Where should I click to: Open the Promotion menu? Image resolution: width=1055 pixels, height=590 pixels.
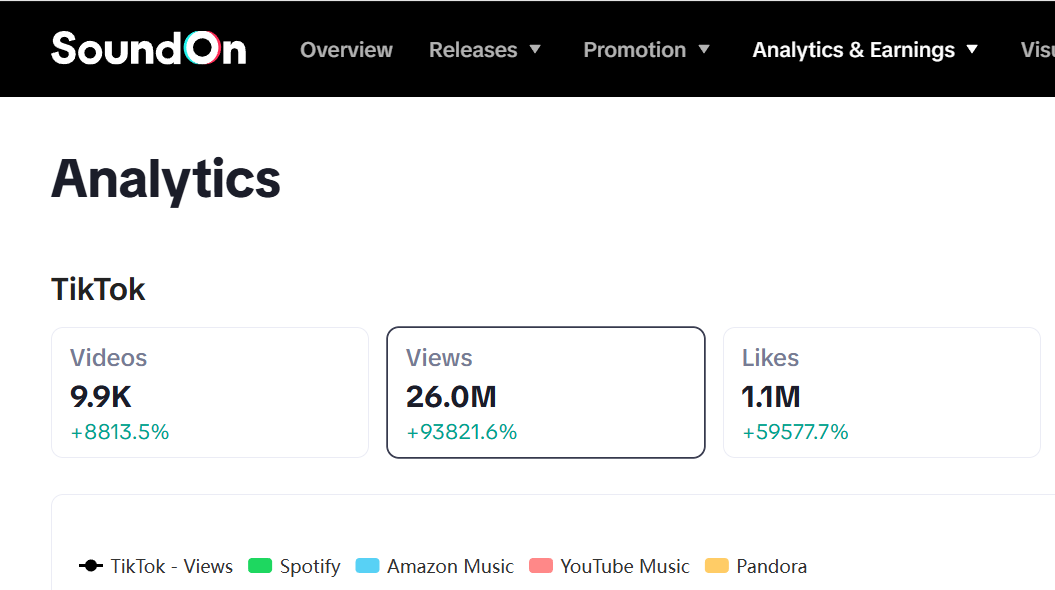point(634,50)
